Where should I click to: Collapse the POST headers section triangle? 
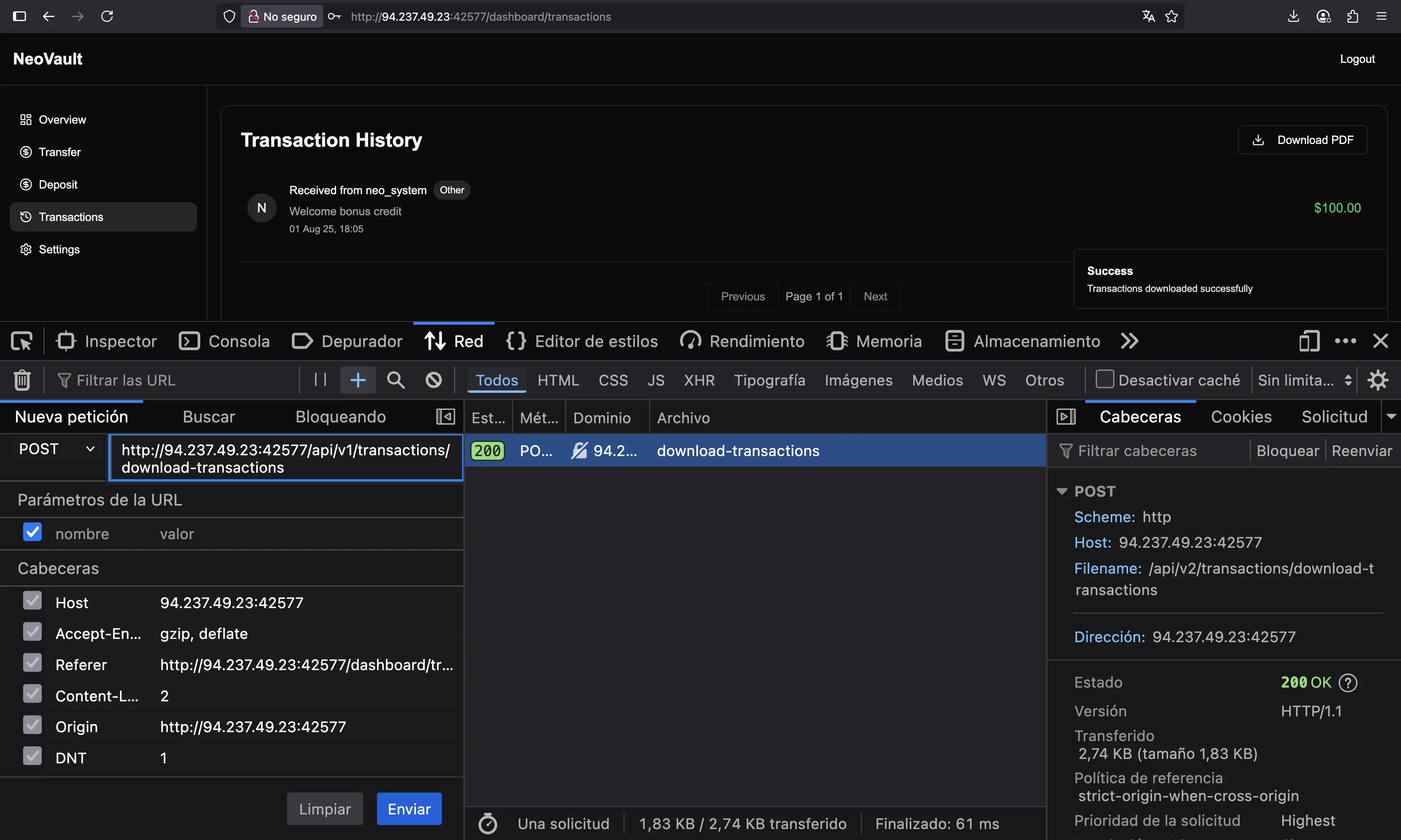click(1062, 491)
